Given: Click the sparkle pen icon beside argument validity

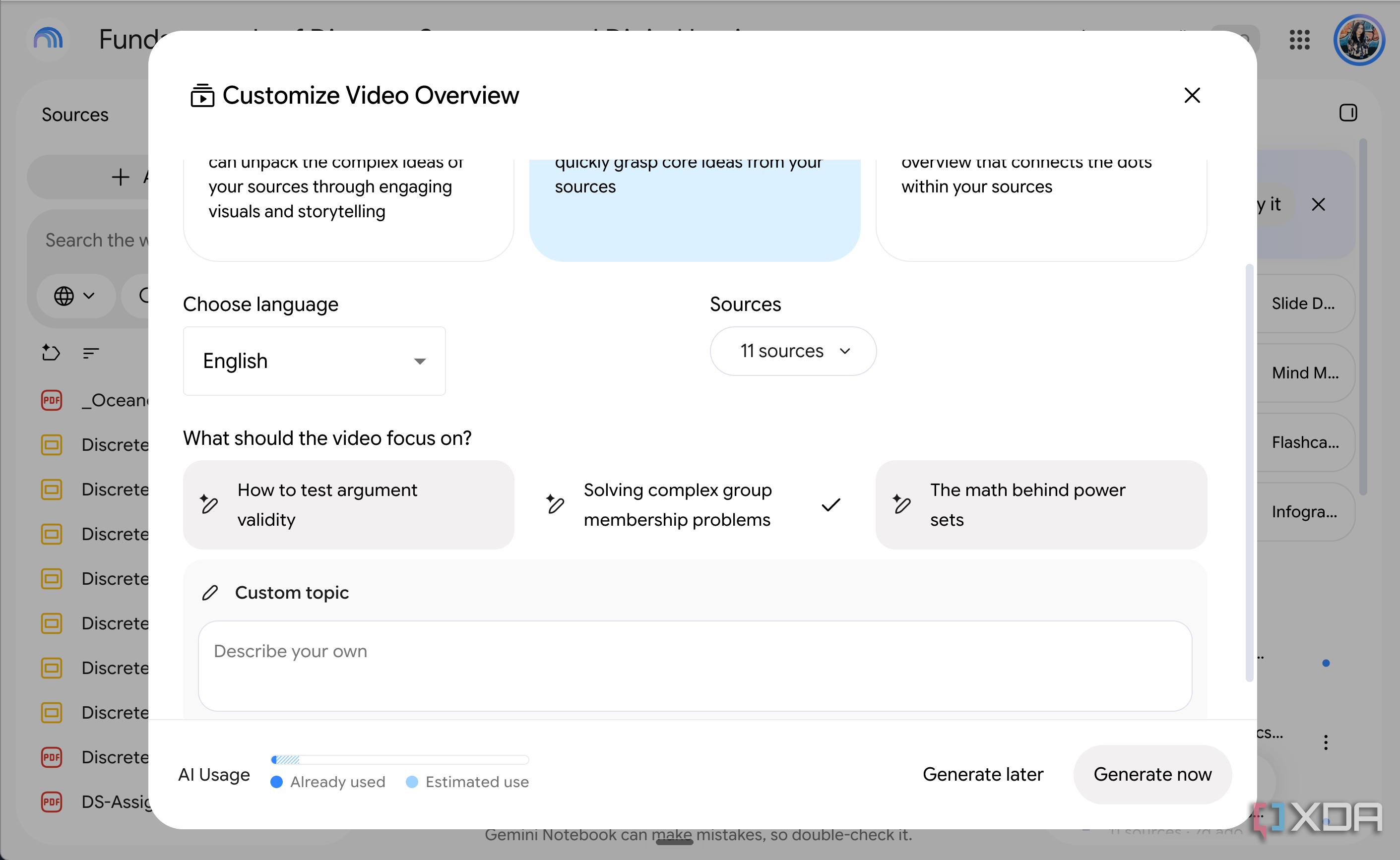Looking at the screenshot, I should click(x=209, y=504).
